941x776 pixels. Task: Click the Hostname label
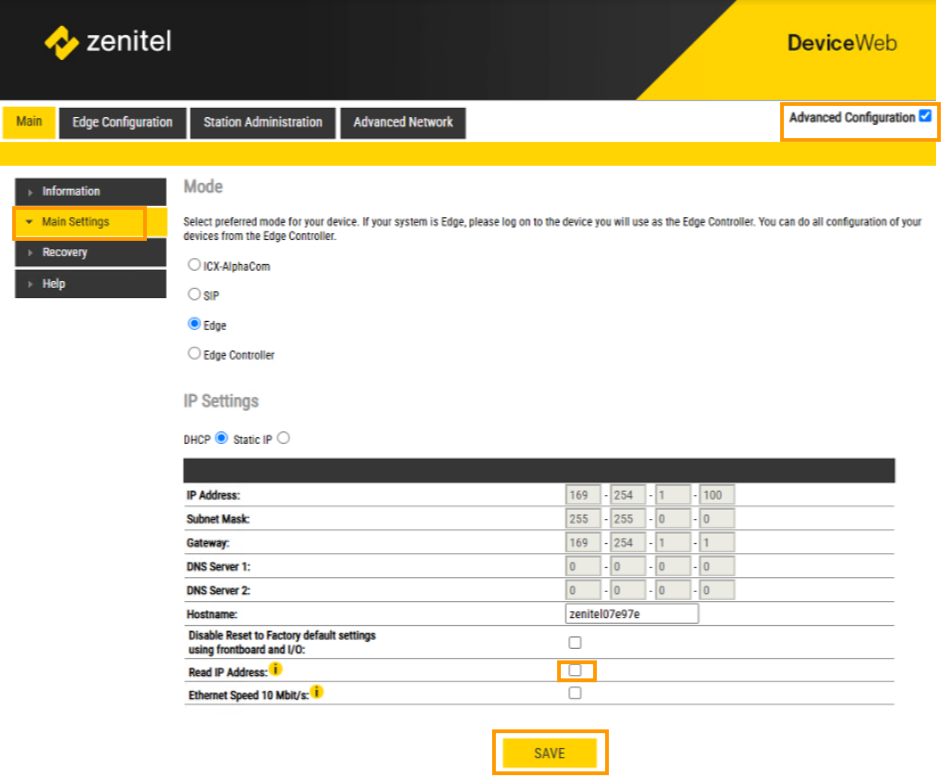(212, 615)
